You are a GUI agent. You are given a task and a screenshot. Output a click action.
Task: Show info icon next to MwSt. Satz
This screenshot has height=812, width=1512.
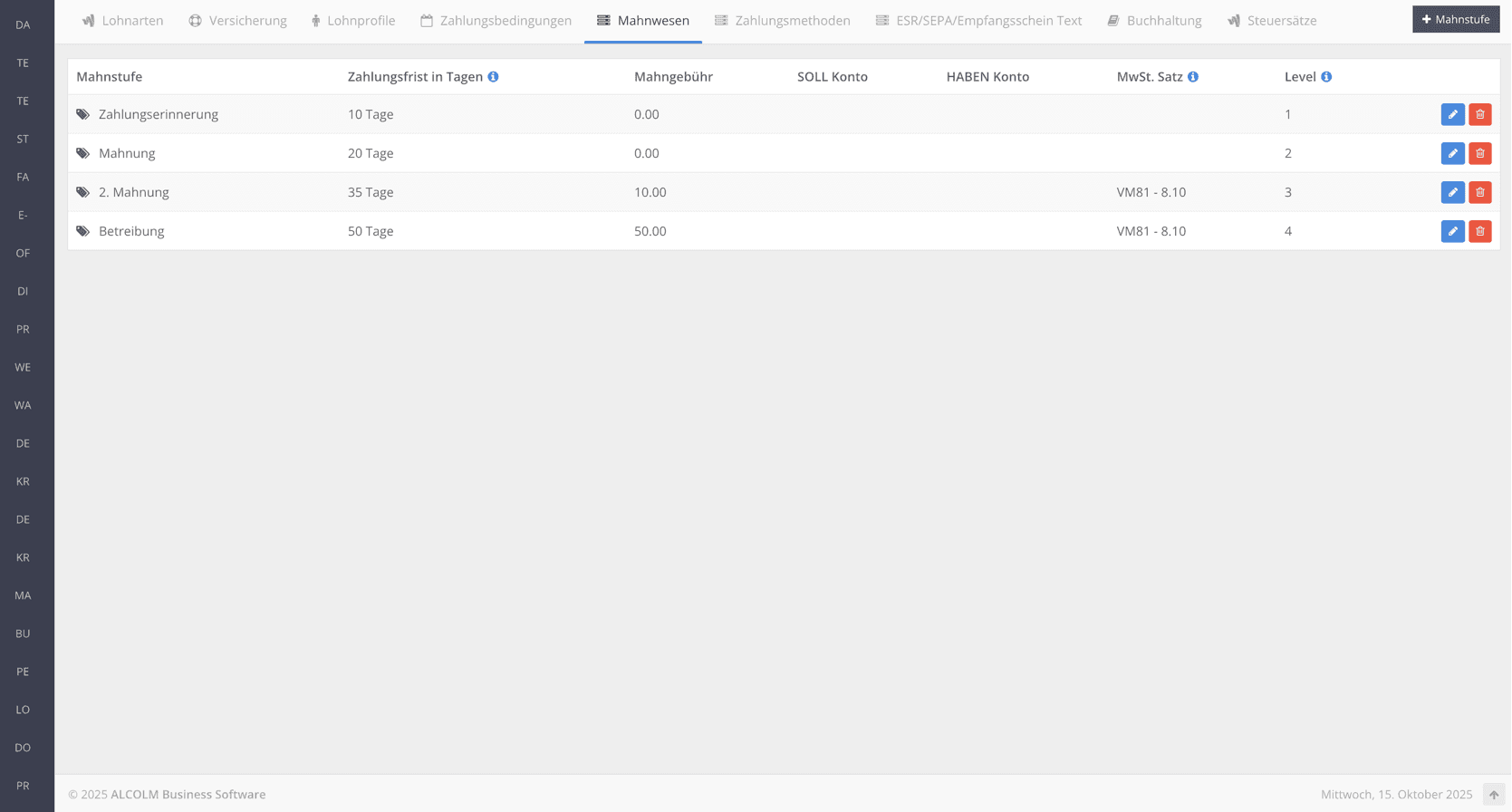1193,77
